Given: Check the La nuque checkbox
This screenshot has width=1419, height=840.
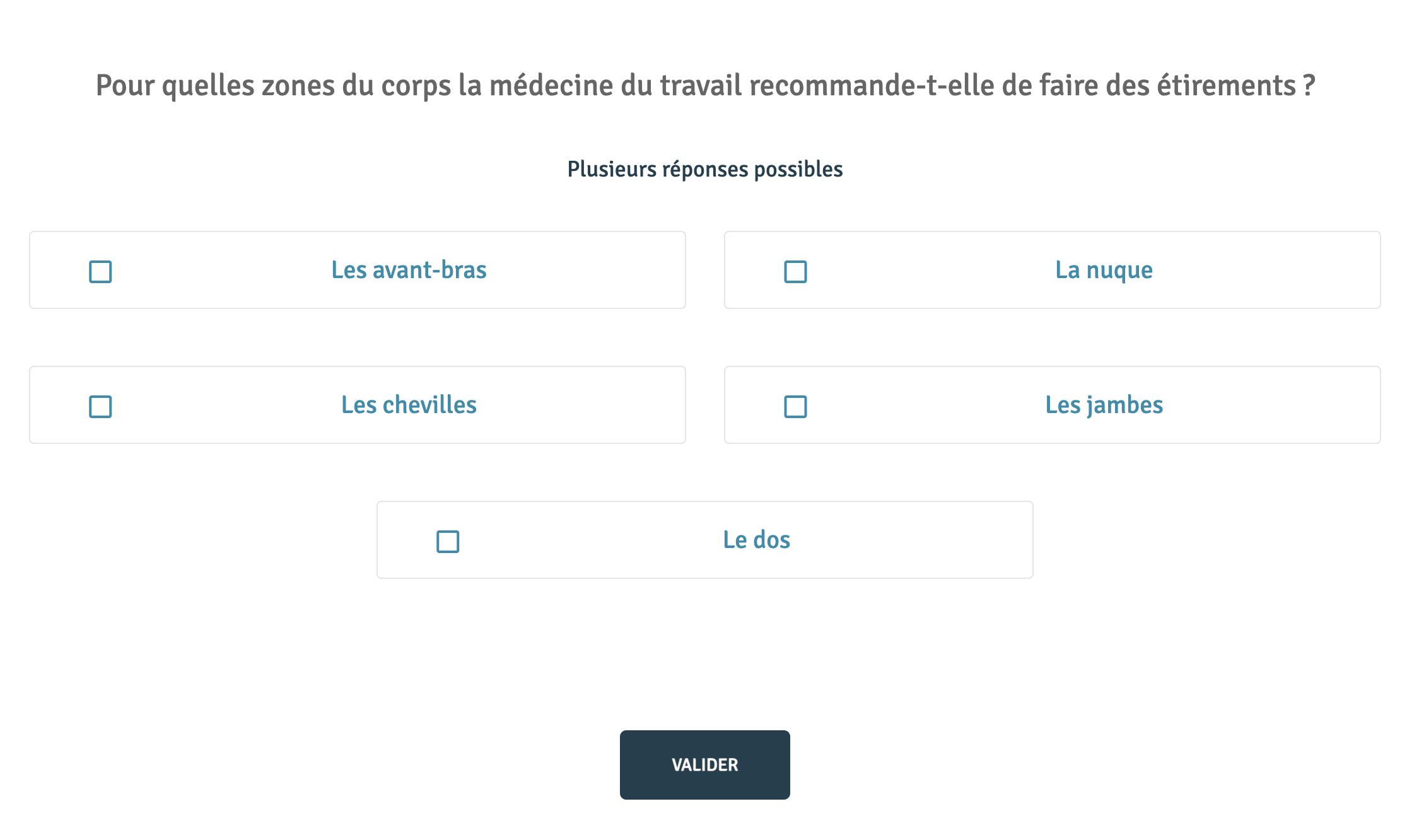Looking at the screenshot, I should tap(795, 272).
